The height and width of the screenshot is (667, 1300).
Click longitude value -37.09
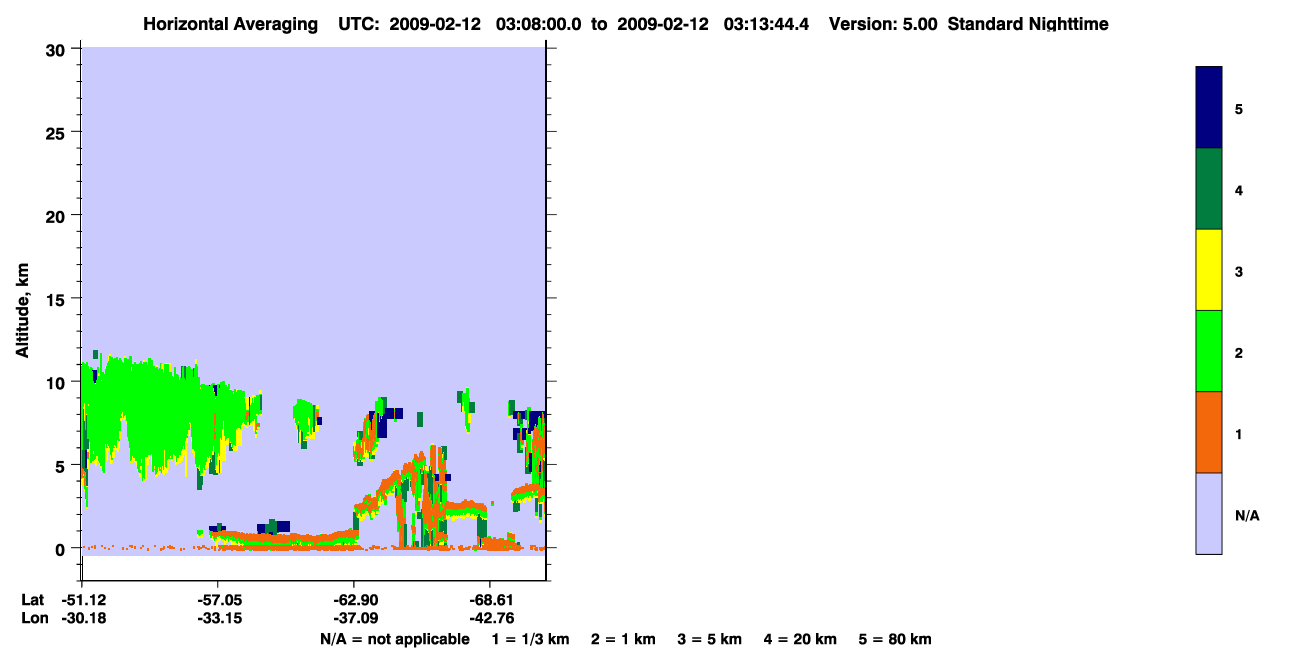click(x=354, y=619)
